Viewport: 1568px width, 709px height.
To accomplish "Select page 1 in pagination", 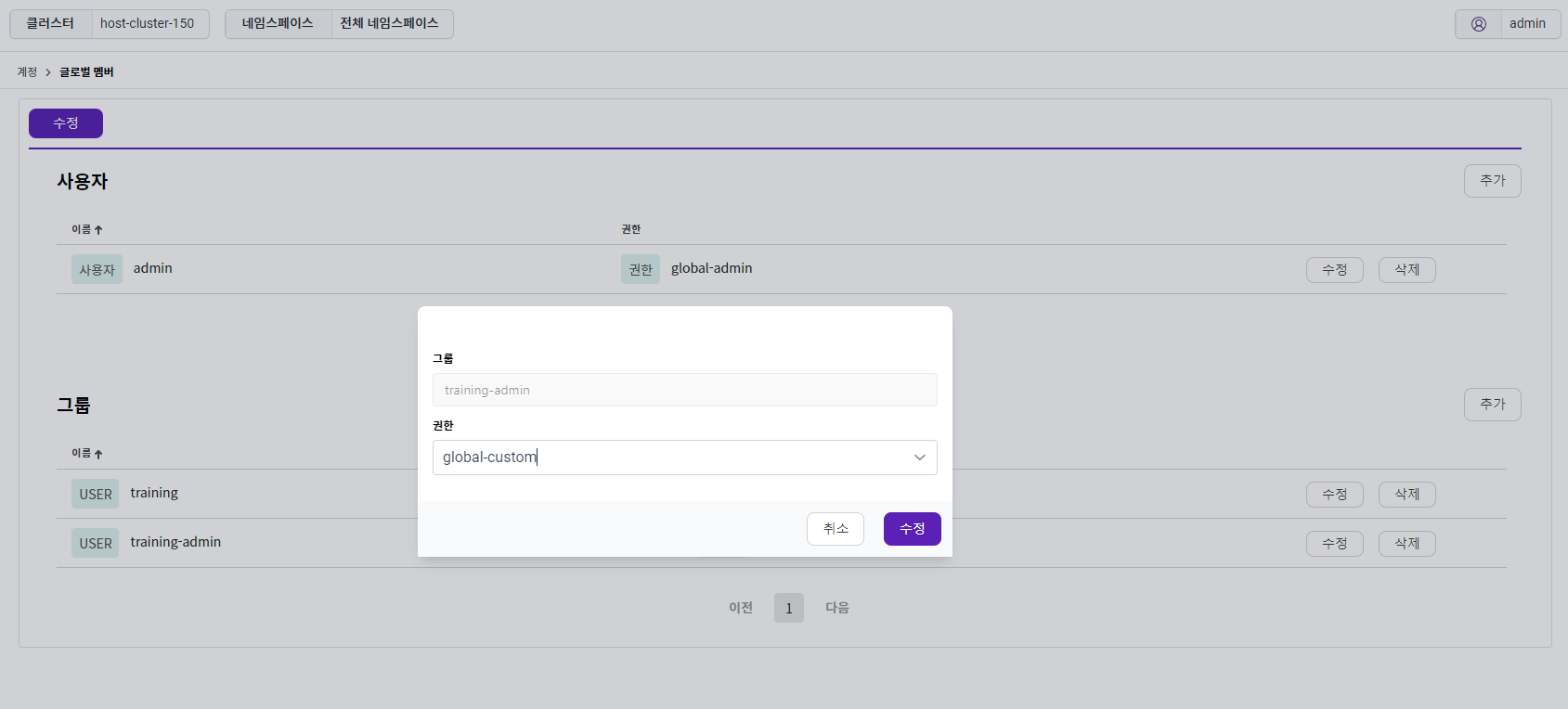I will [x=789, y=608].
